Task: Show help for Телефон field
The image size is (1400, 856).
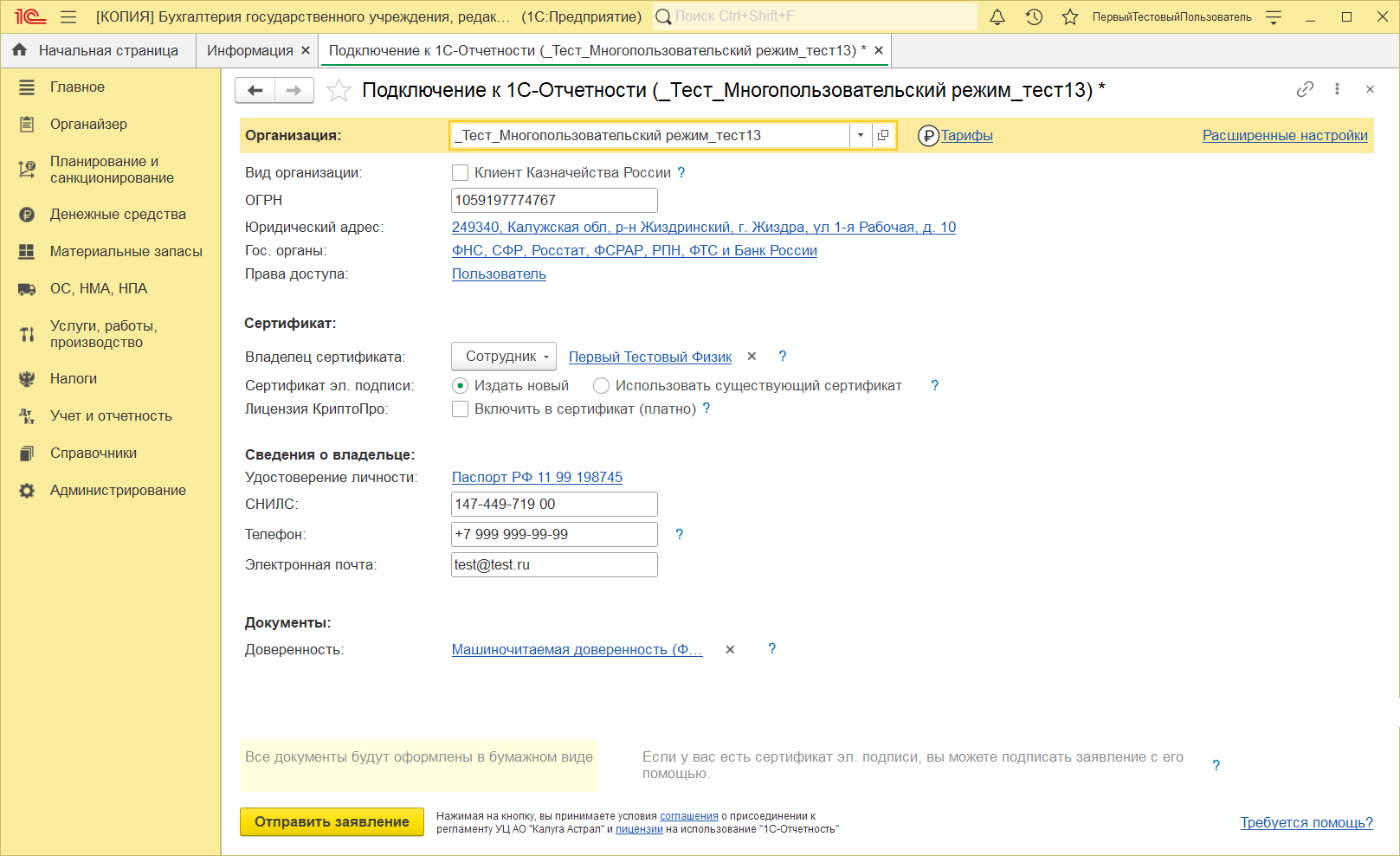Action: (x=680, y=534)
